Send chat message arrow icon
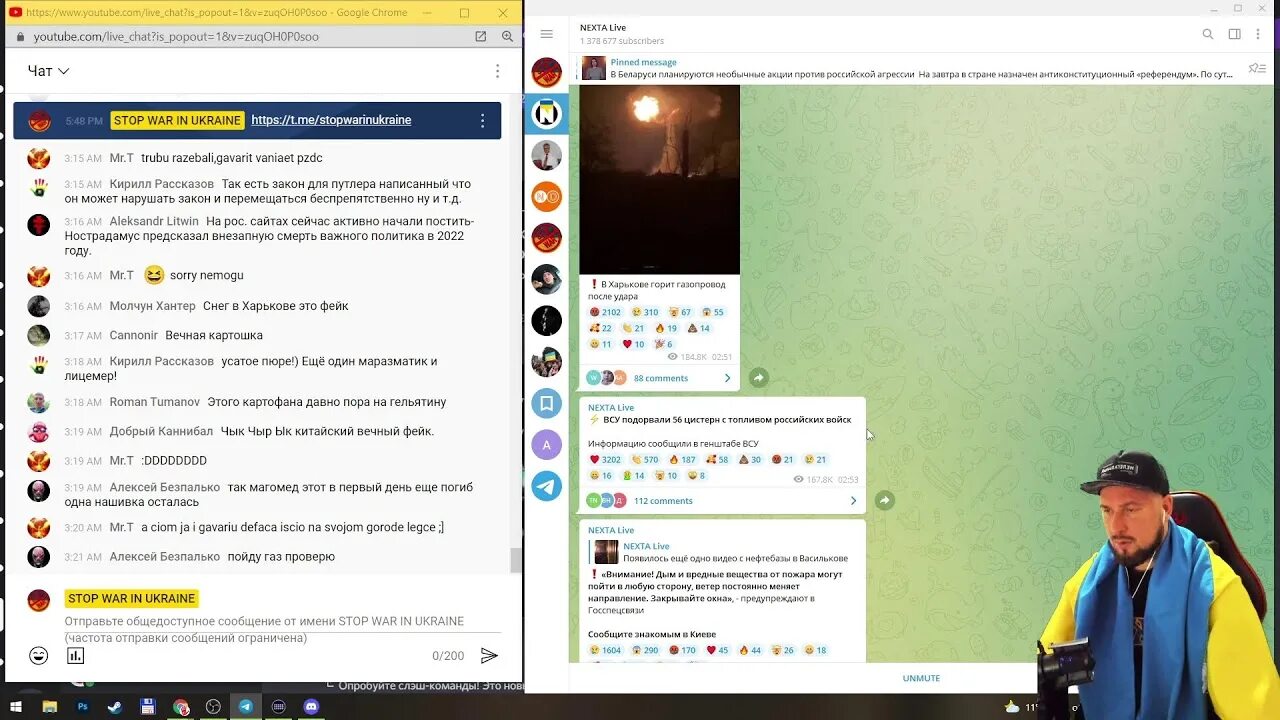 [x=489, y=656]
